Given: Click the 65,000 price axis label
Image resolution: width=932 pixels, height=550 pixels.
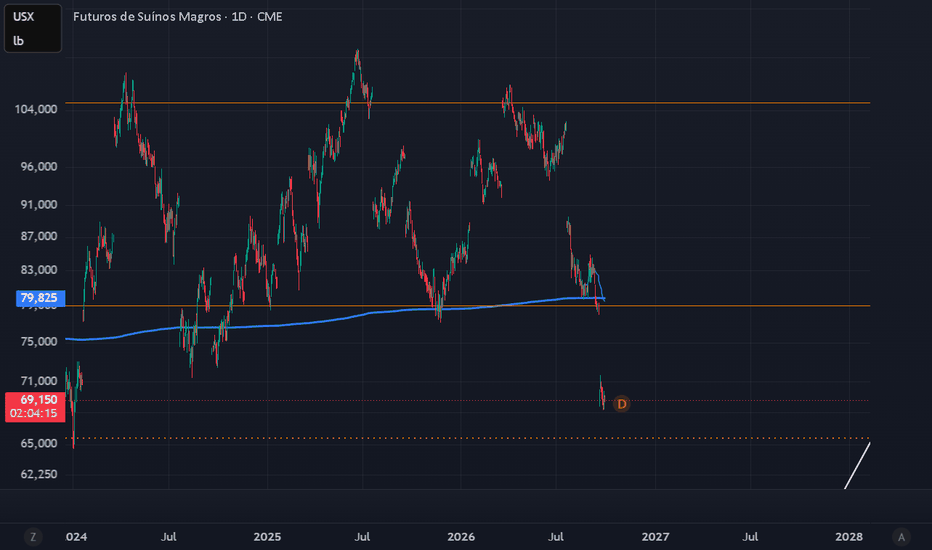Looking at the screenshot, I should [39, 444].
